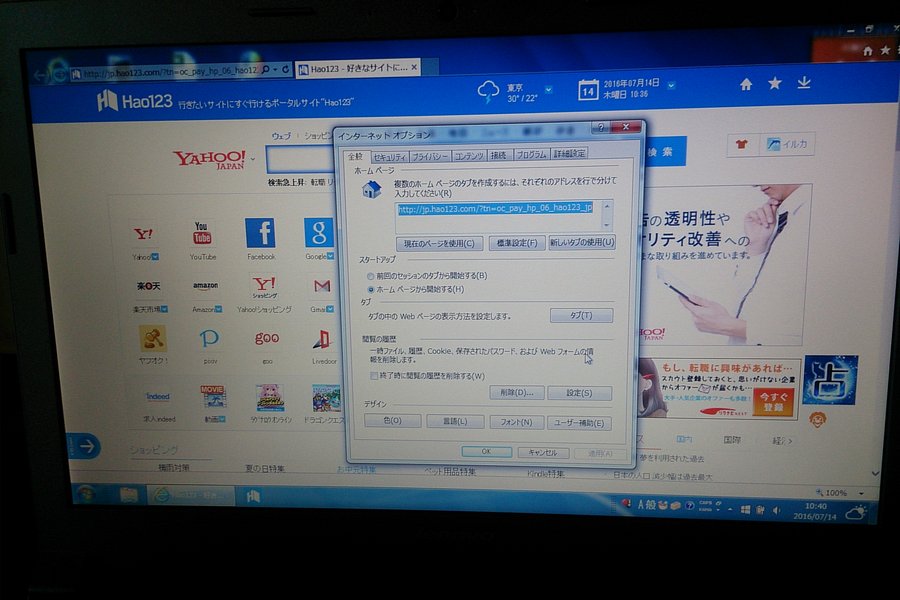Select 前回のセッションのタブから開始する radio button
Screen dimensions: 900x600
tap(371, 276)
